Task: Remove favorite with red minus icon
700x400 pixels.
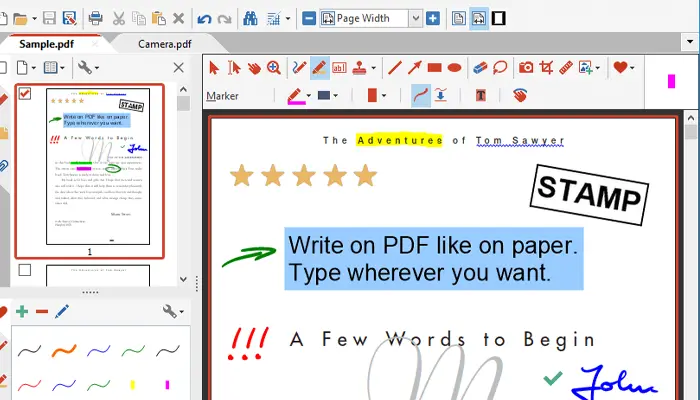Action: click(x=42, y=311)
